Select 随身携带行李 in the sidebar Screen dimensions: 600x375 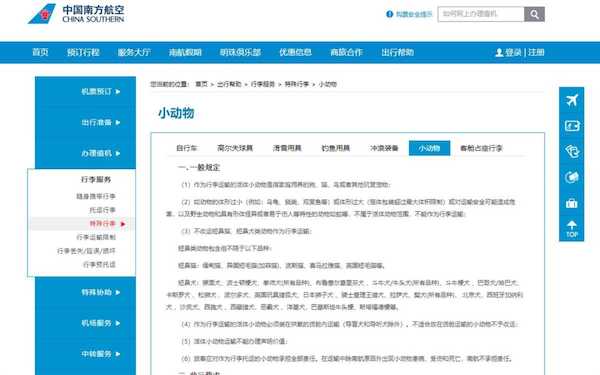[x=96, y=196]
